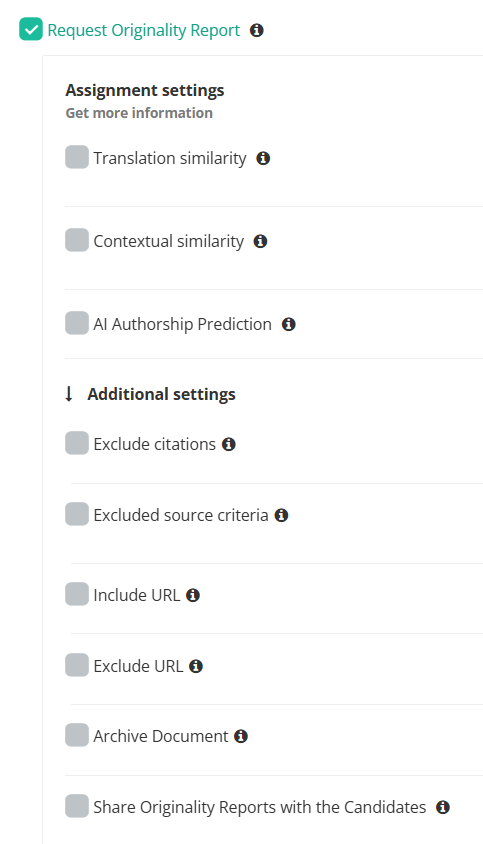This screenshot has height=844, width=483.
Task: Click info icon next to Exclude URL
Action: [196, 666]
